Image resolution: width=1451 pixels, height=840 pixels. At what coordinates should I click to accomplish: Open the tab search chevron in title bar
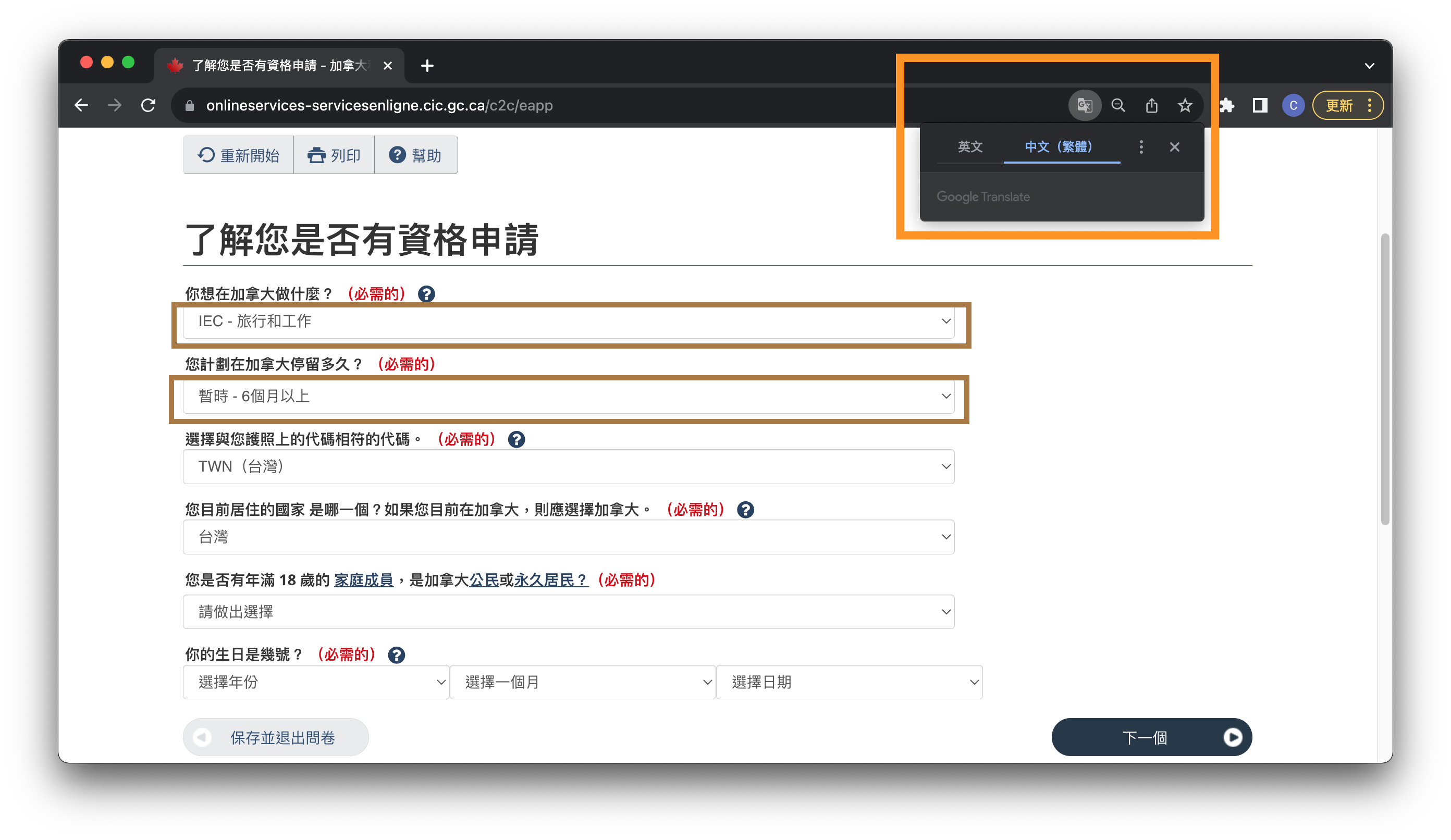[1370, 66]
